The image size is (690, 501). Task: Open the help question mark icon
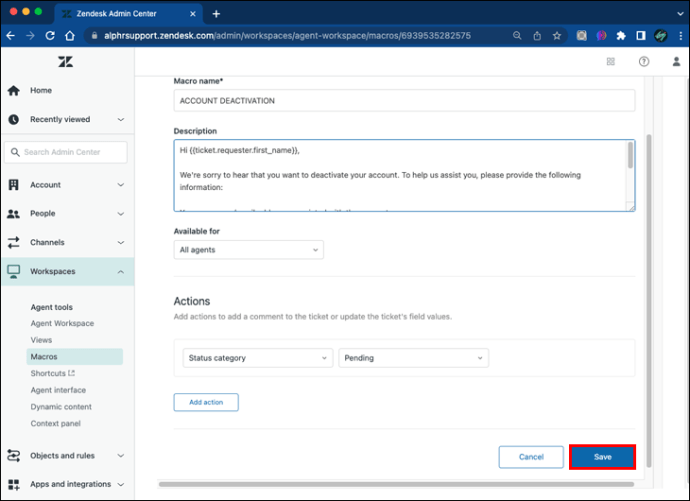(644, 62)
